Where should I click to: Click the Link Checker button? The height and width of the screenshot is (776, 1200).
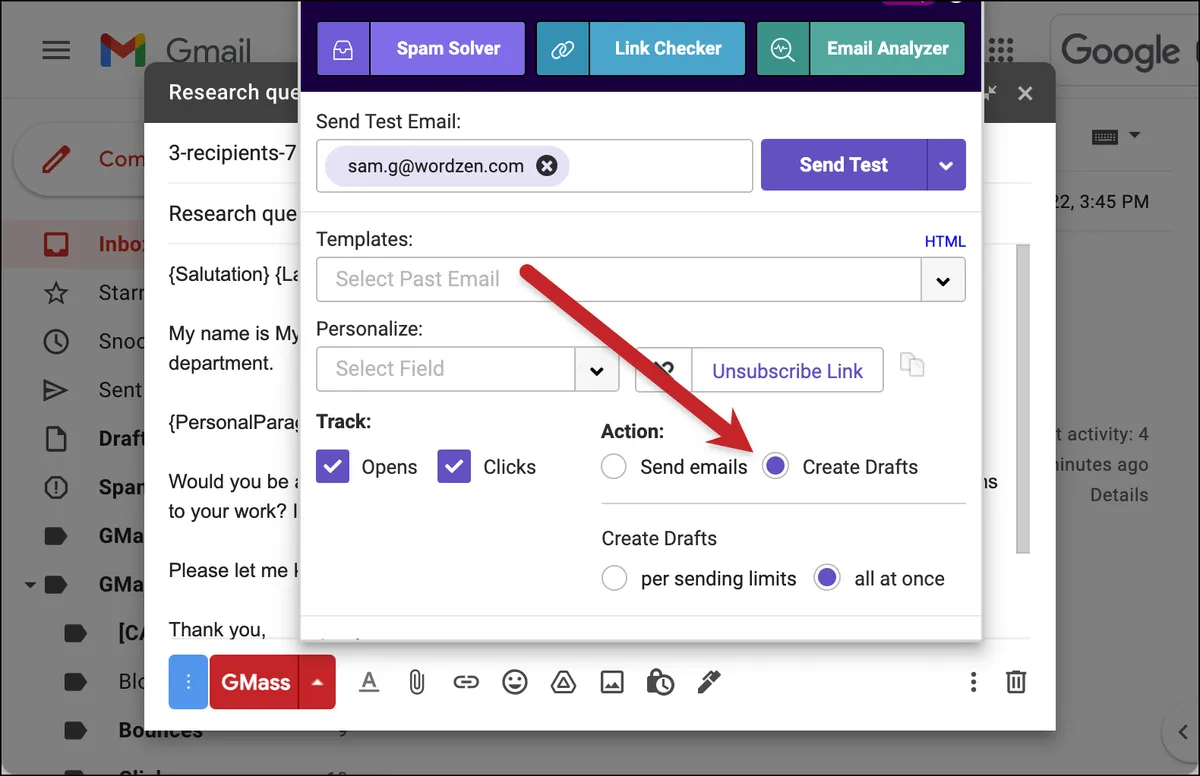tap(667, 48)
